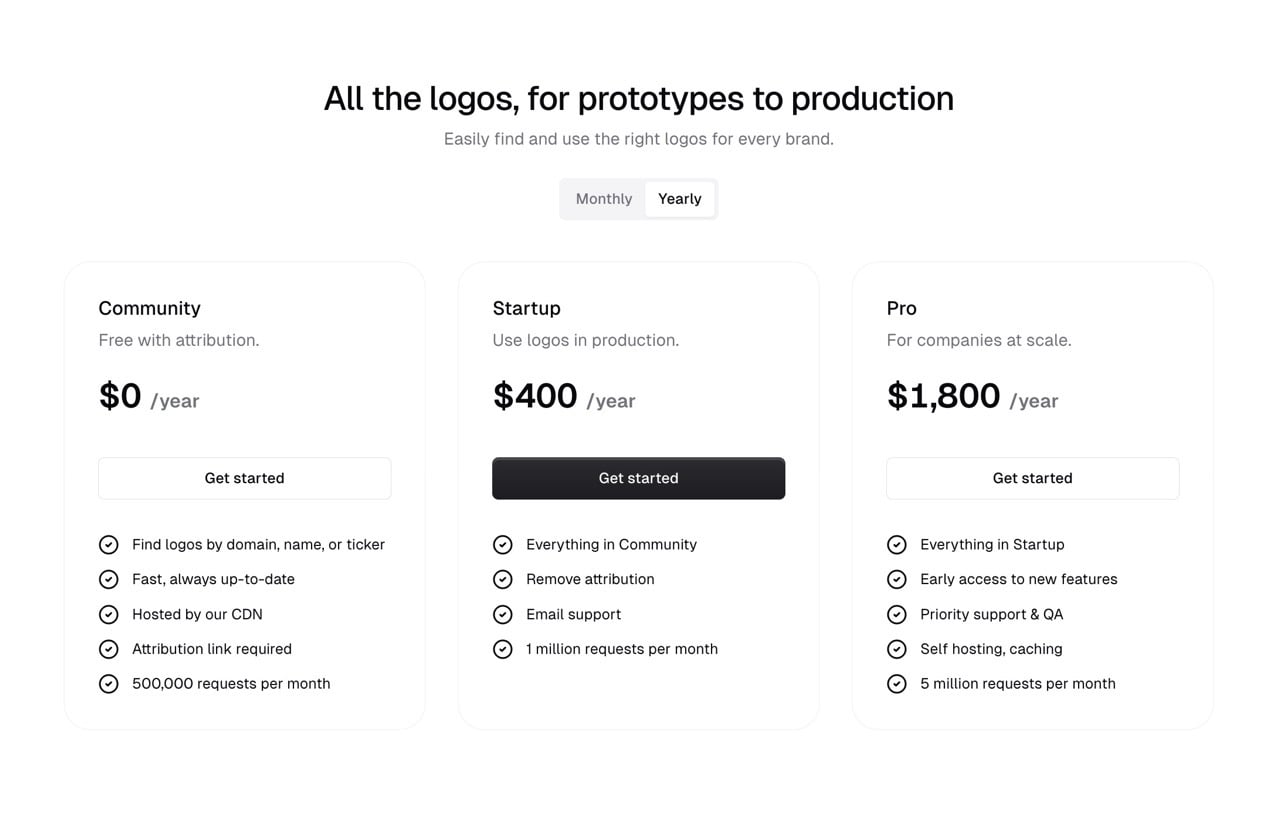Click the $400 /year Startup price
The height and width of the screenshot is (822, 1280).
(563, 397)
